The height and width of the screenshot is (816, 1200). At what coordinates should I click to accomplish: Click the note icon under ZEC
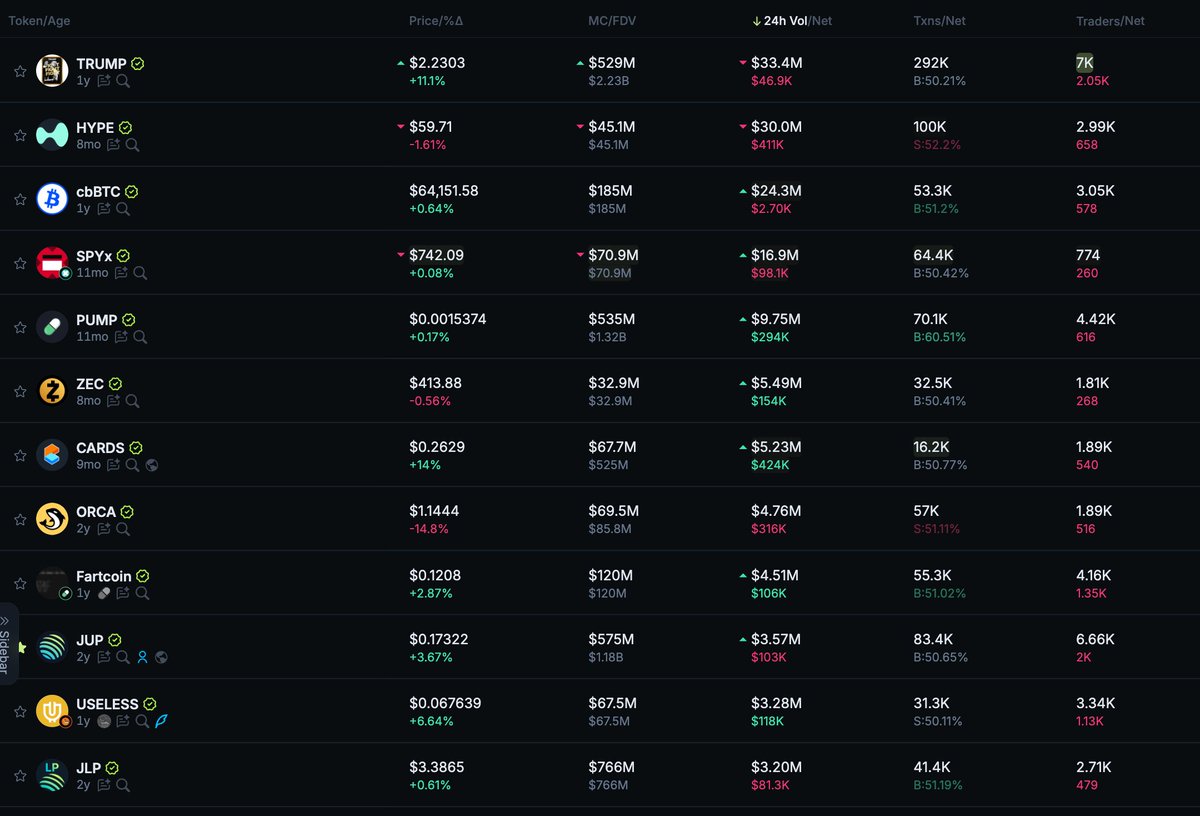tap(113, 401)
